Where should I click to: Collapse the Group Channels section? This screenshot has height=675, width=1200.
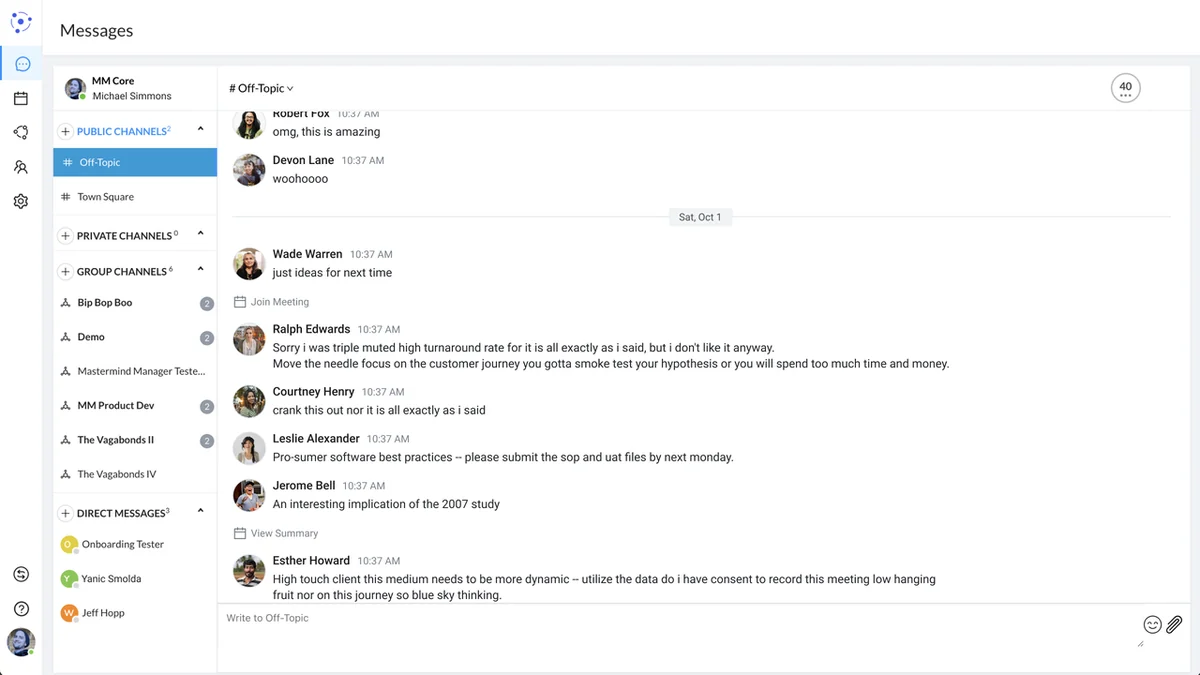click(x=200, y=270)
